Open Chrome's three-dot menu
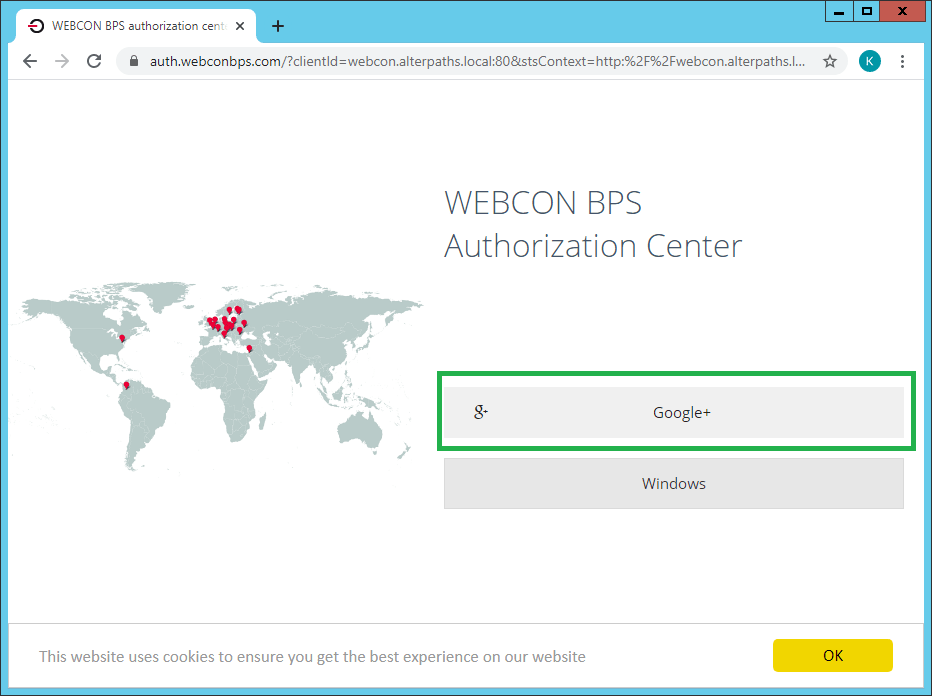The image size is (932, 696). [902, 61]
